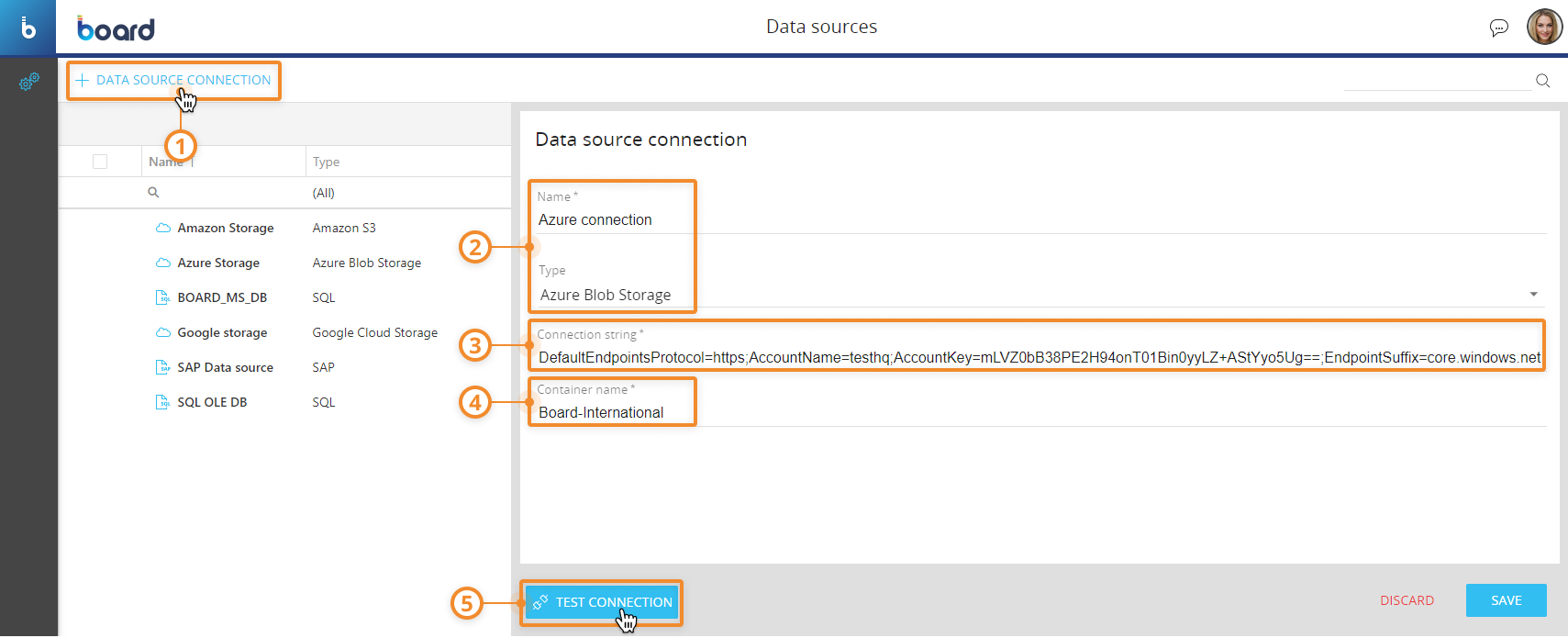Screen dimensions: 1568x638
Task: Sort by Name column header
Action: pyautogui.click(x=166, y=162)
